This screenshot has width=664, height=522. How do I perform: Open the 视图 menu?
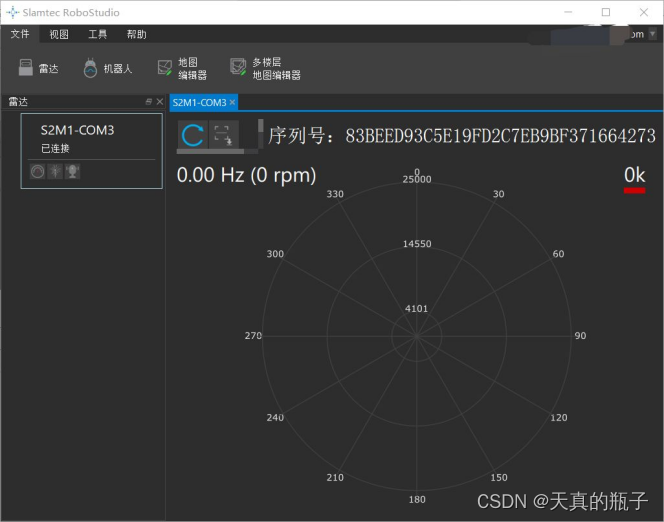[x=59, y=34]
